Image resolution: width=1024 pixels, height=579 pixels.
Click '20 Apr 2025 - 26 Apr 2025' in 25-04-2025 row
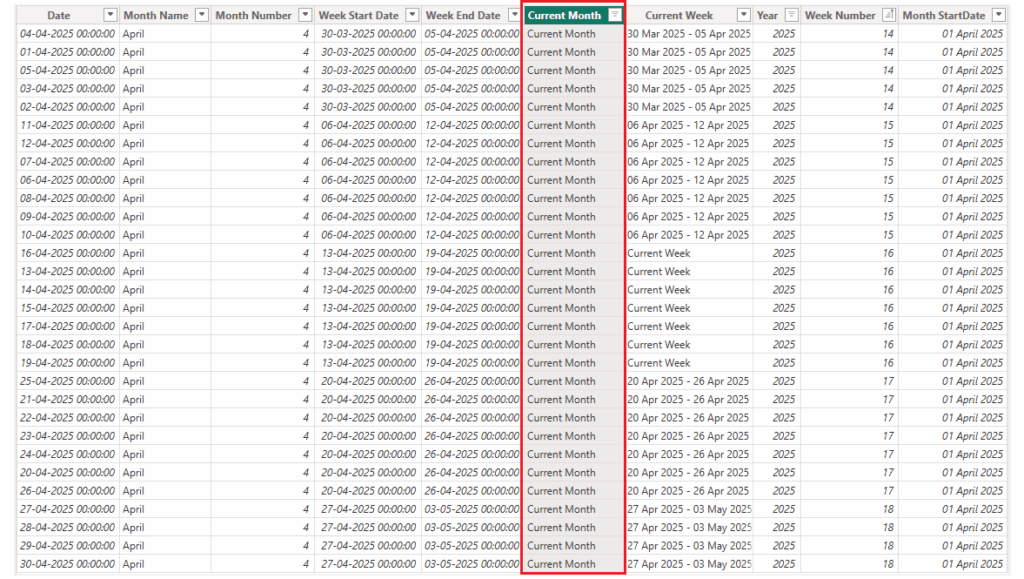pos(688,381)
